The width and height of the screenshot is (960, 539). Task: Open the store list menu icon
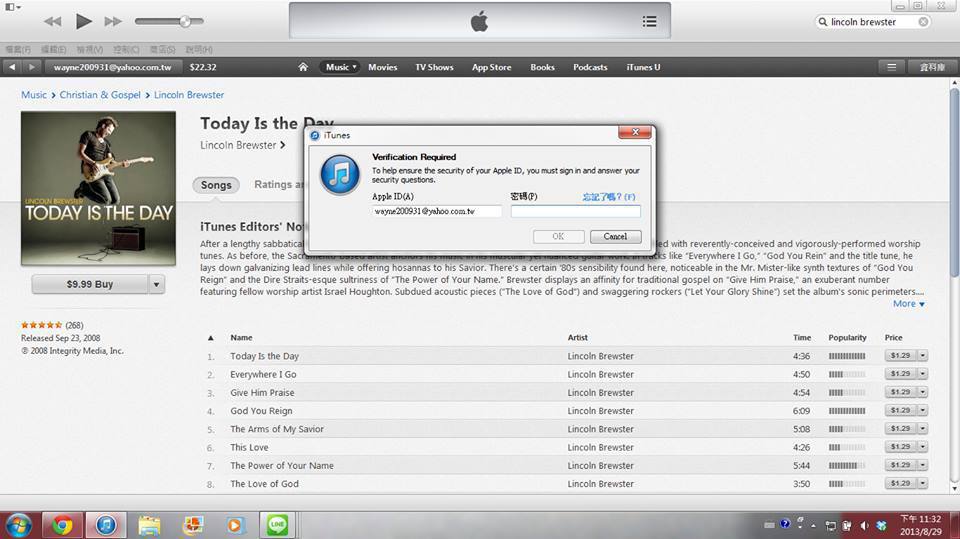(x=892, y=67)
